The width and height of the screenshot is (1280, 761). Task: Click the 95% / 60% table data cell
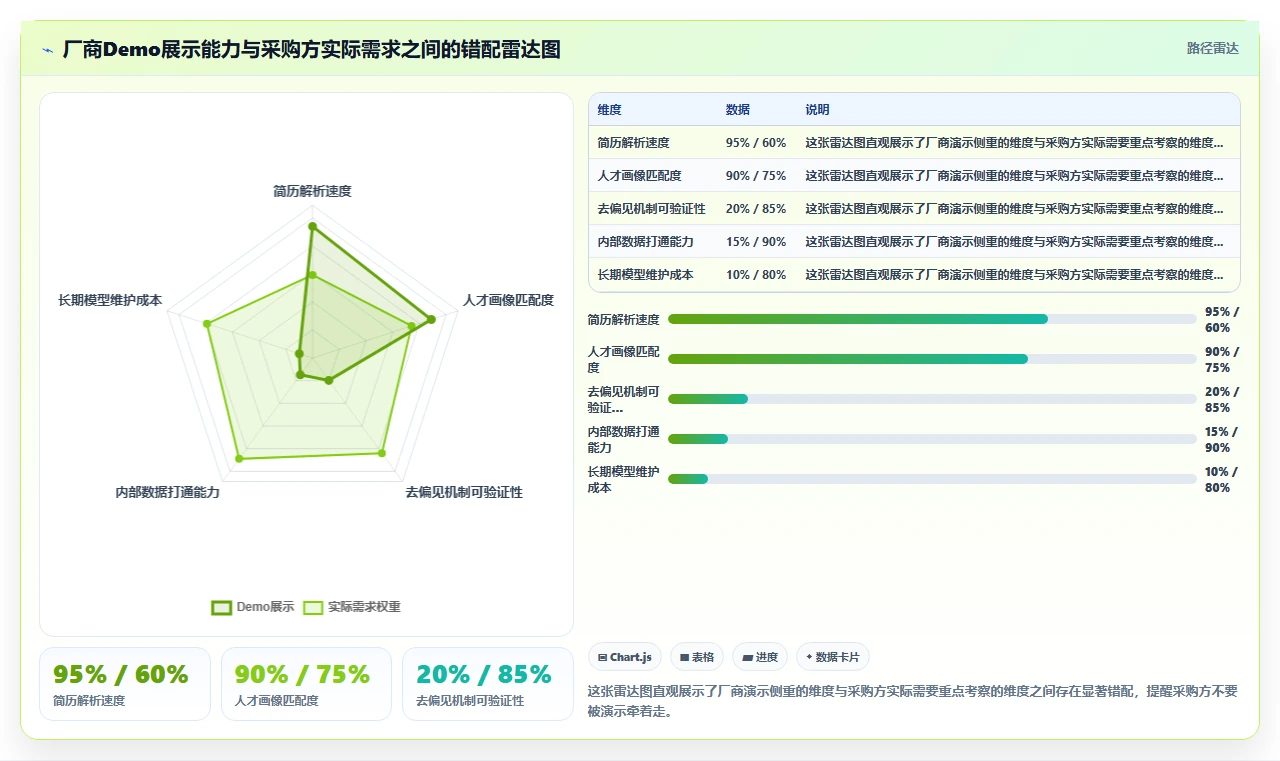coord(756,142)
